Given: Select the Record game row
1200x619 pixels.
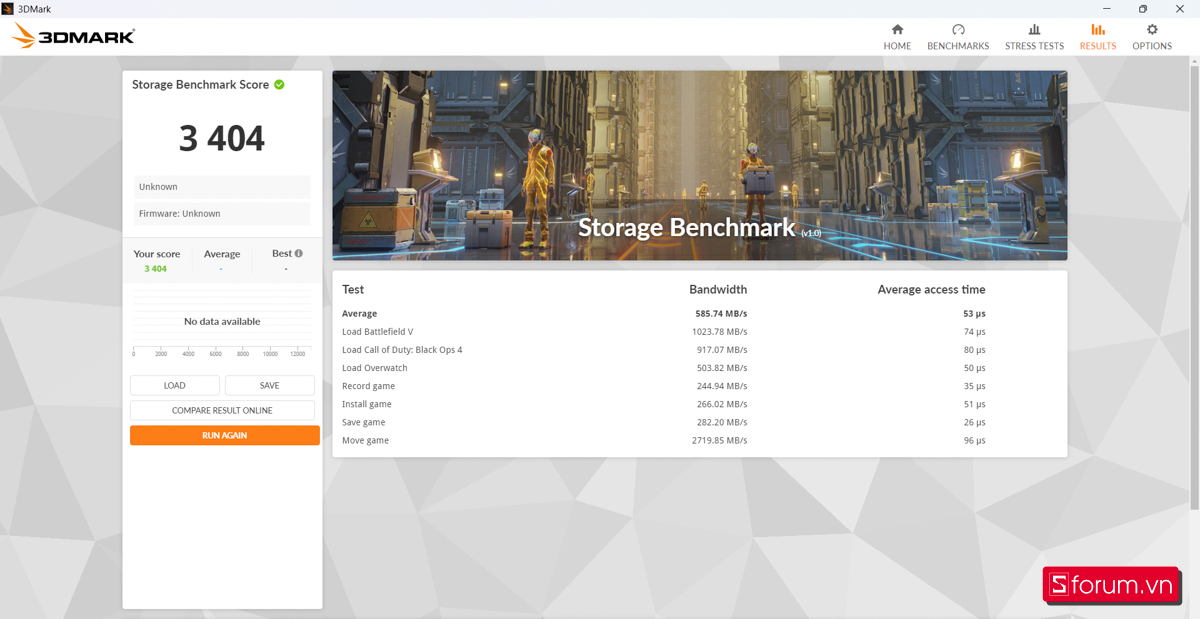Looking at the screenshot, I should point(699,386).
